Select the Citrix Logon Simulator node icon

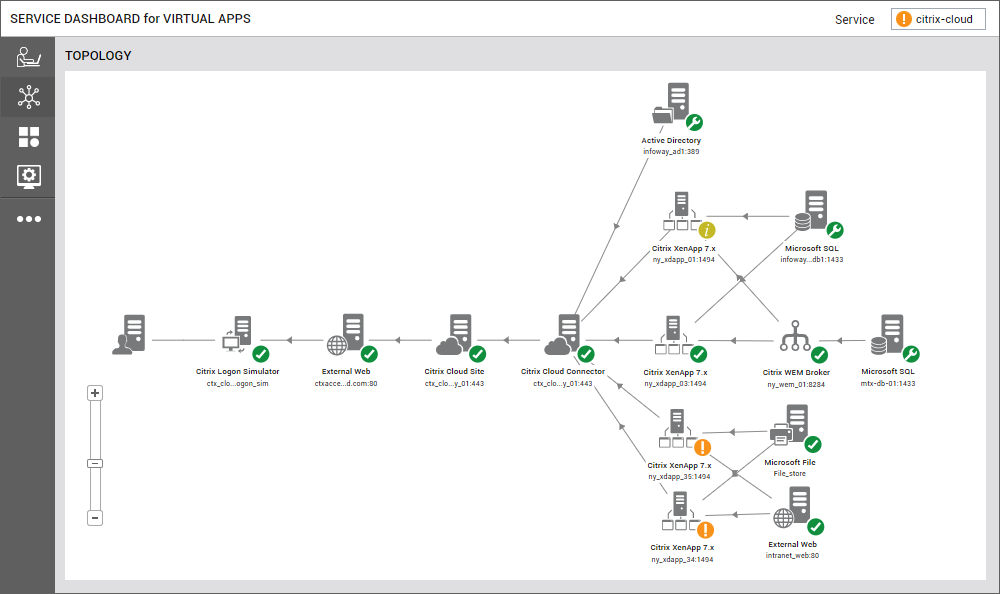coord(237,334)
